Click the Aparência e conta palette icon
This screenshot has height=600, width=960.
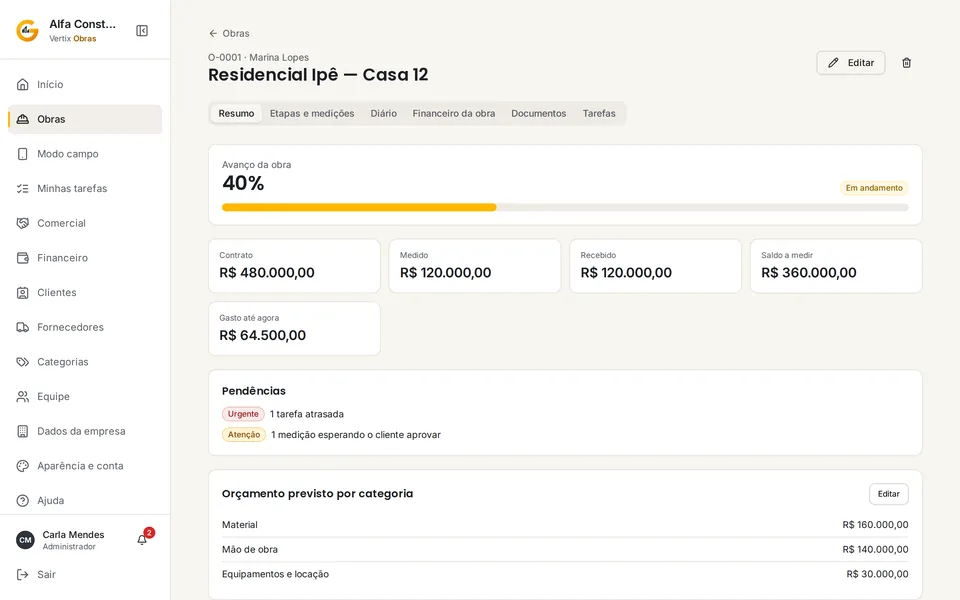coord(23,466)
